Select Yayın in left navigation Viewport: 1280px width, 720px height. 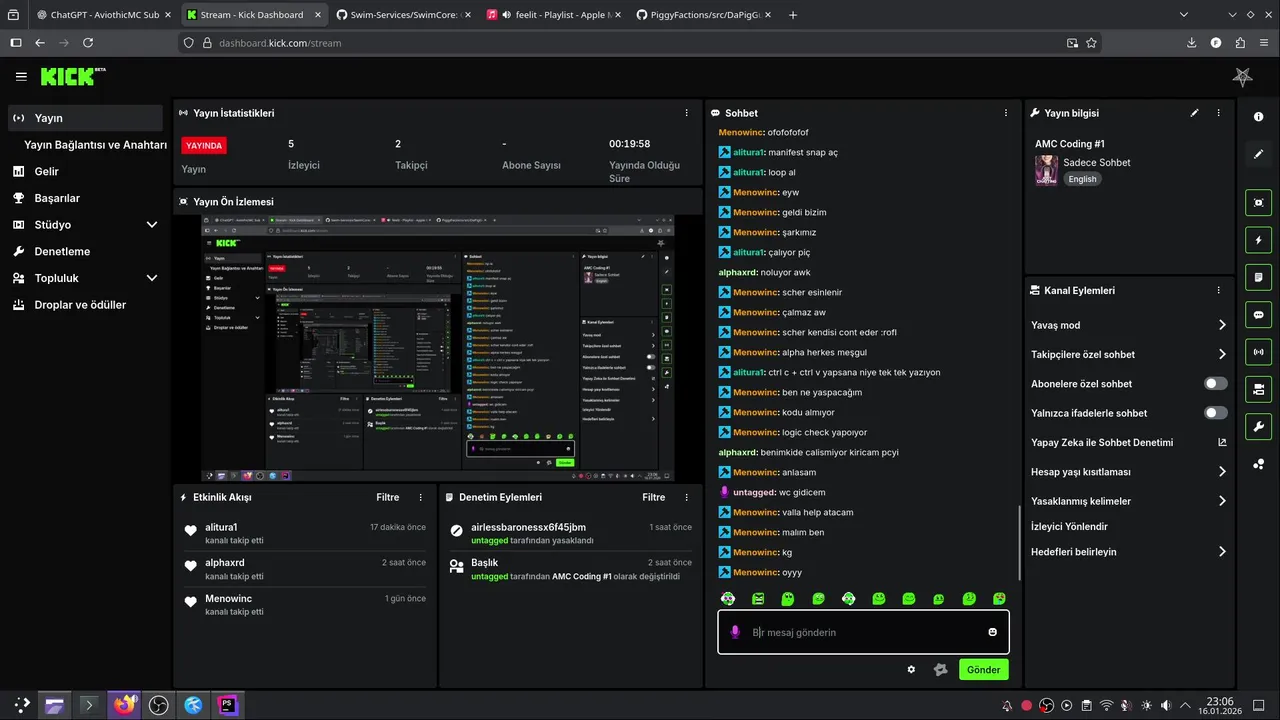[x=85, y=118]
